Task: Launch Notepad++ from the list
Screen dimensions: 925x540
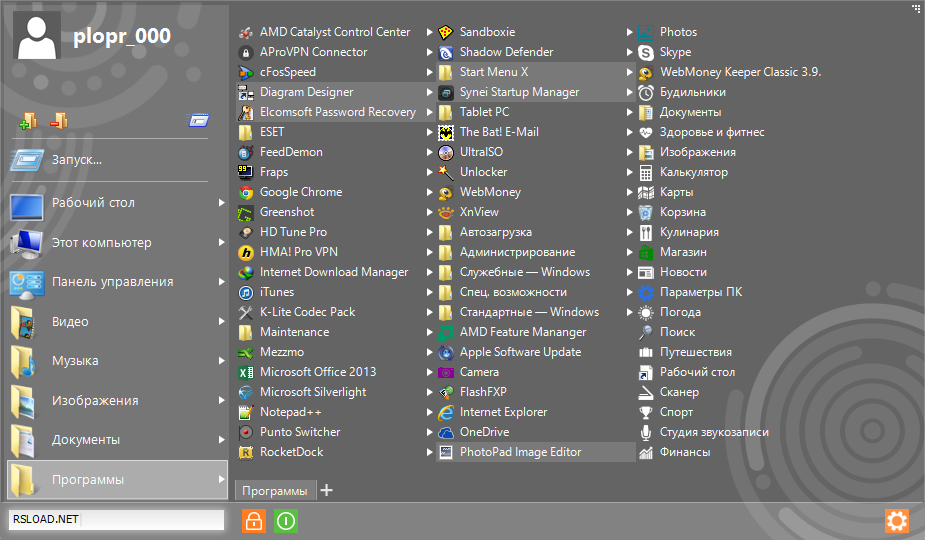Action: tap(290, 412)
